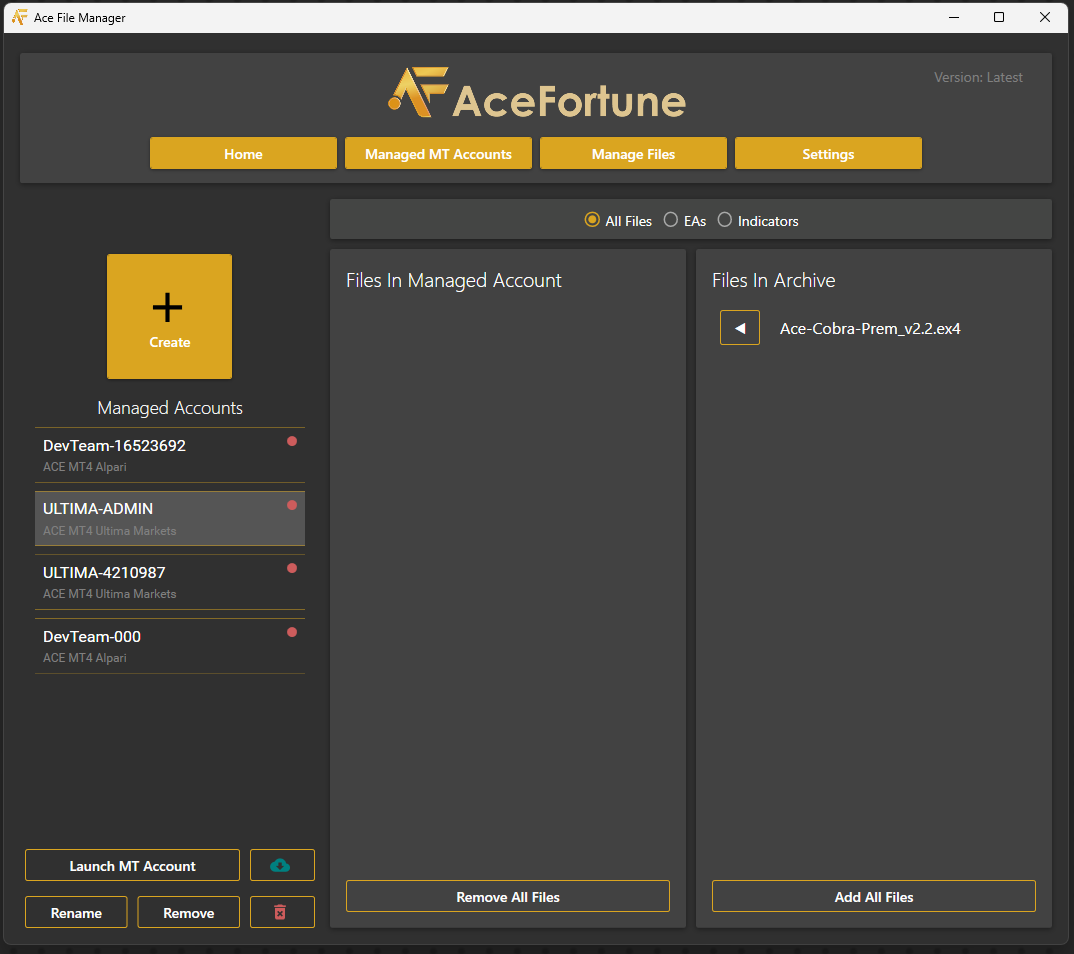Maximize the Ace File Manager window
1074x954 pixels.
999,17
